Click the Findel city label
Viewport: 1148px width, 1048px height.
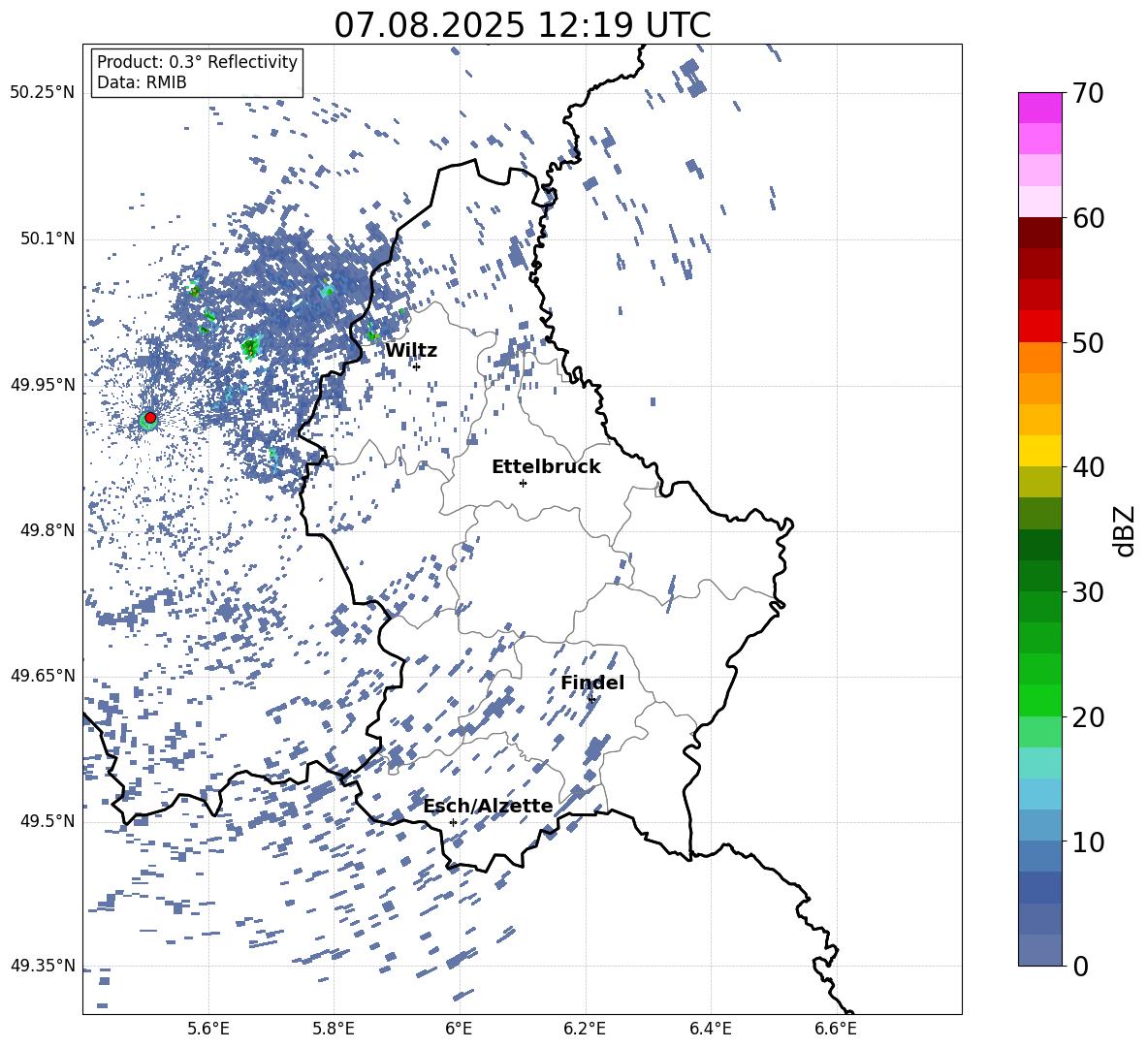click(x=592, y=683)
